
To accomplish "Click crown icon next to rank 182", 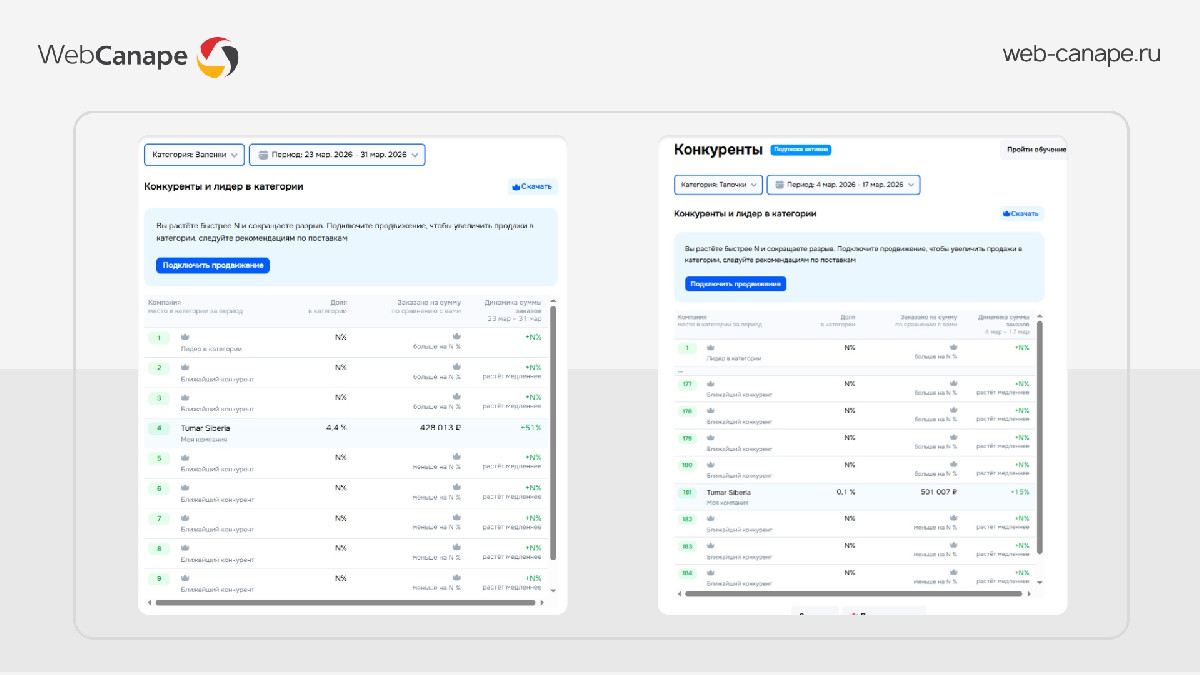I will pos(711,519).
